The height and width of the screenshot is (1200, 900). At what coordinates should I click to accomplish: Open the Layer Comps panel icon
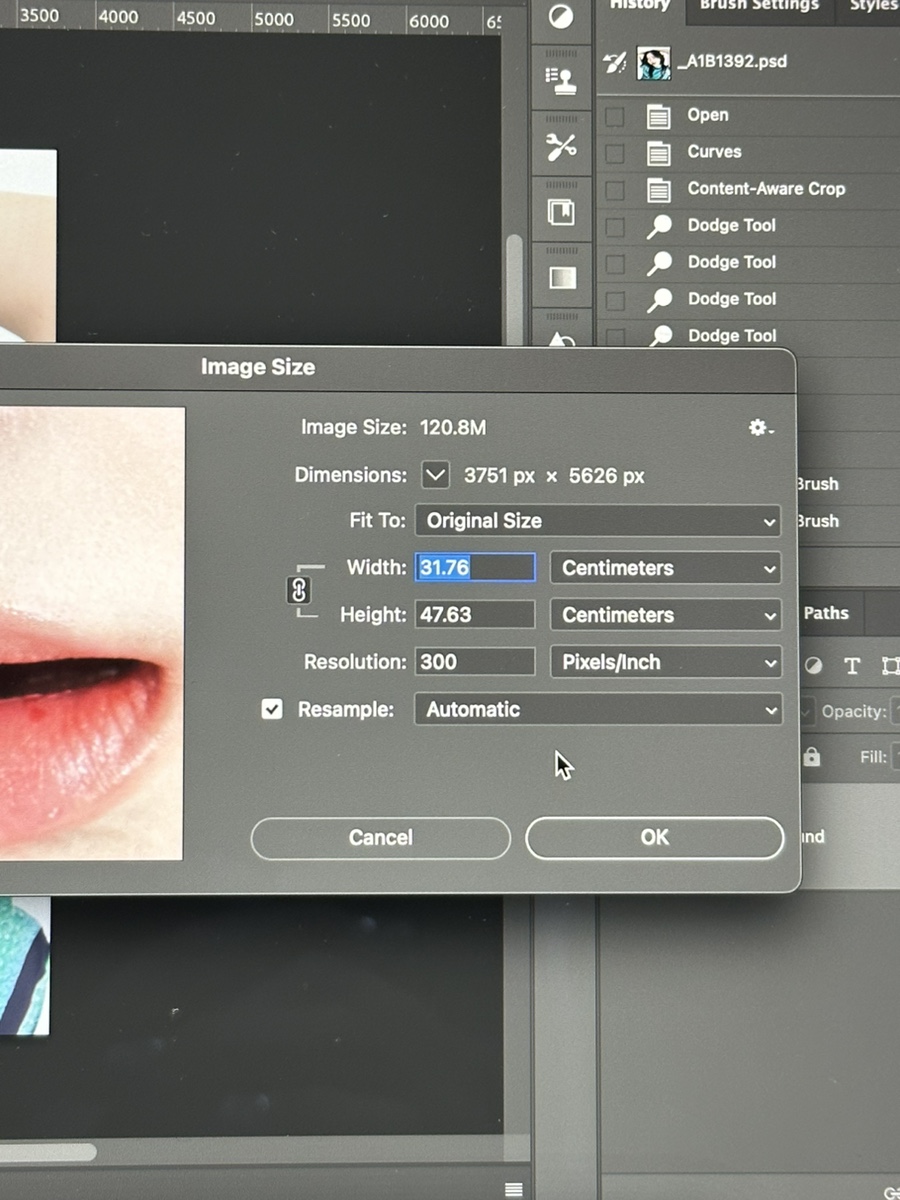pos(562,213)
